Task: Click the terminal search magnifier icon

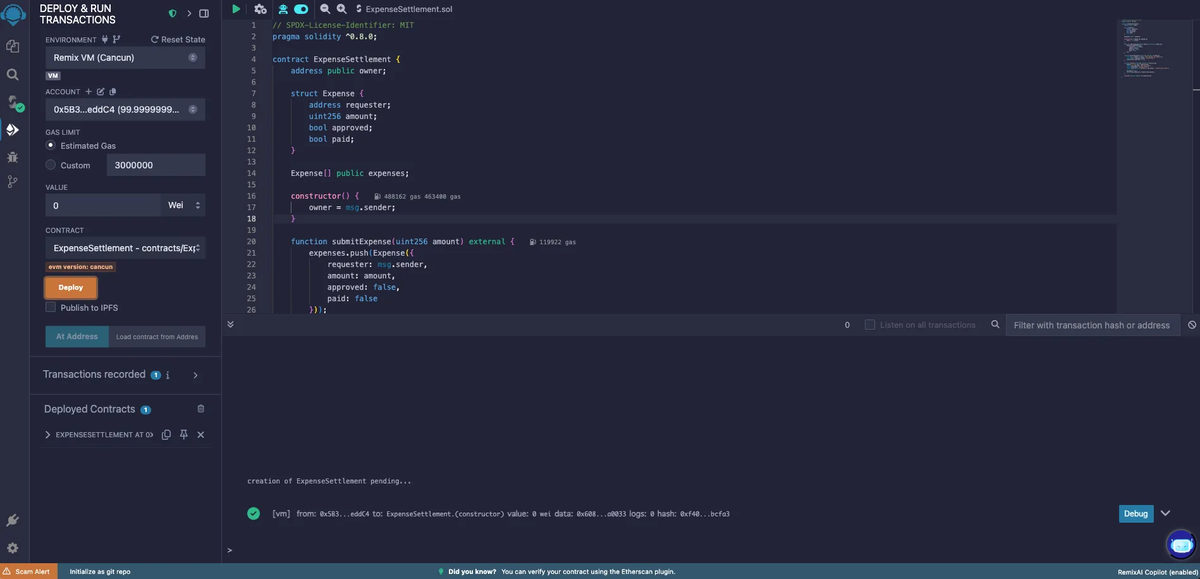Action: point(995,325)
